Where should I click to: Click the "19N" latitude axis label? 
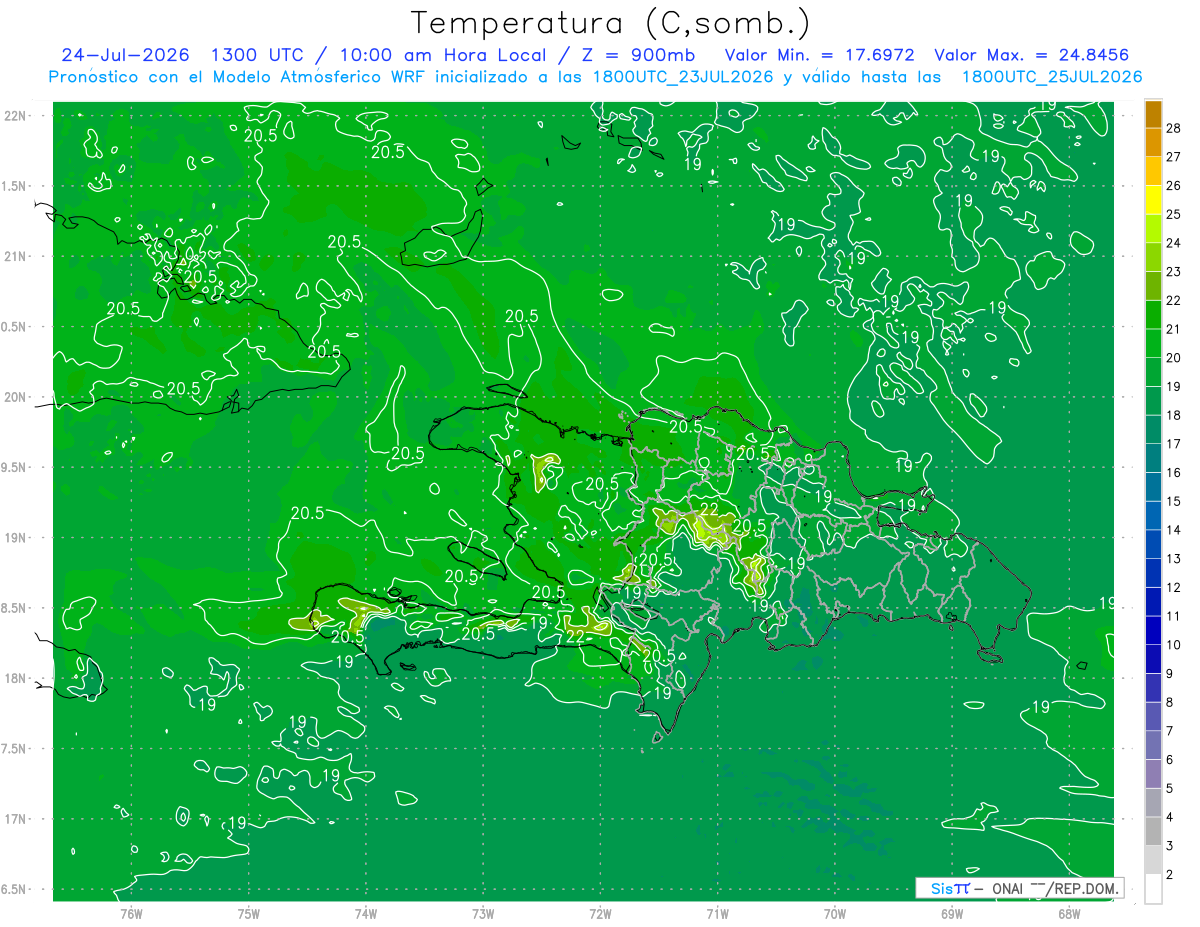17,538
